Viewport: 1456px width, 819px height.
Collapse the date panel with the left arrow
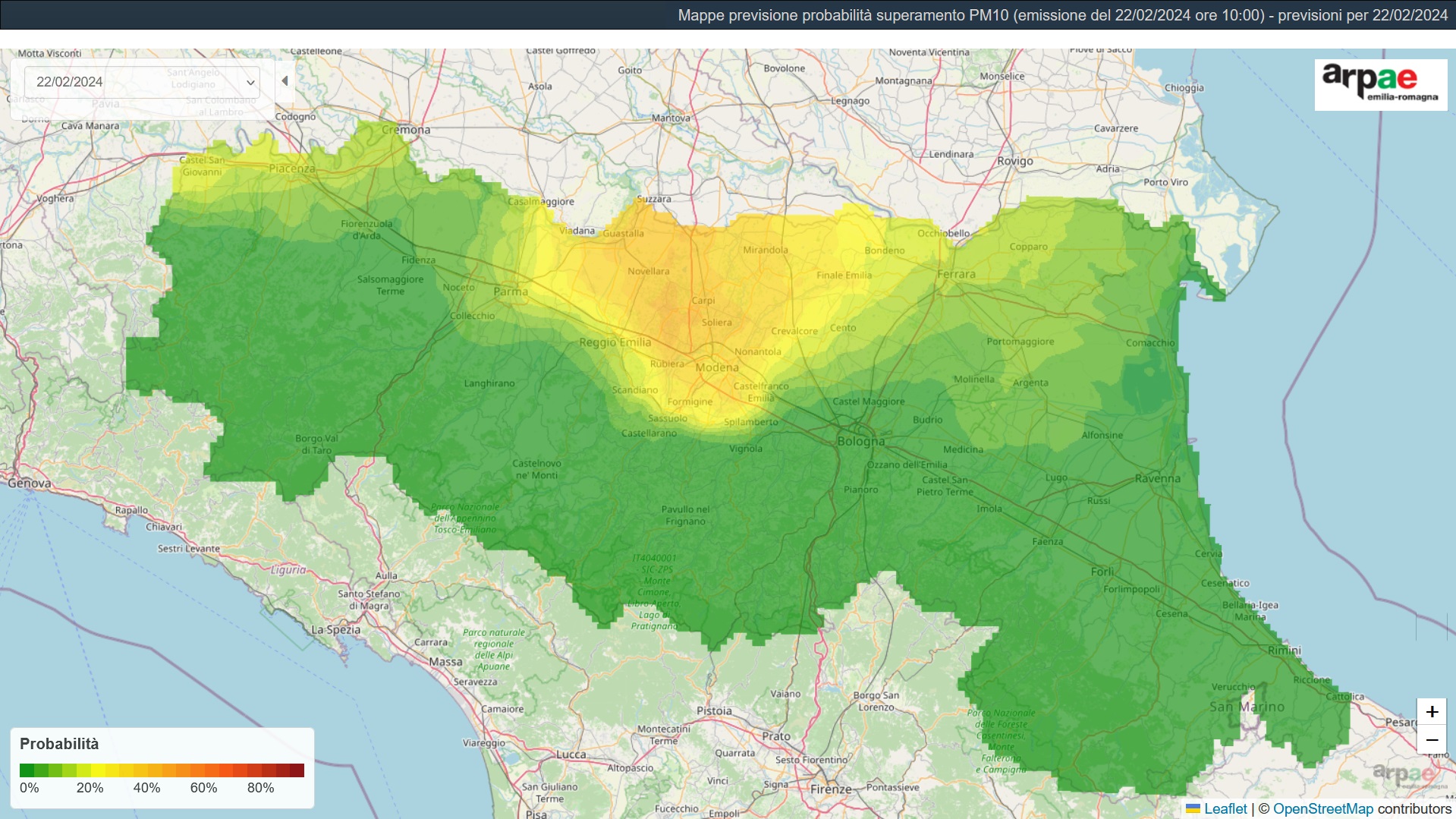pos(285,81)
